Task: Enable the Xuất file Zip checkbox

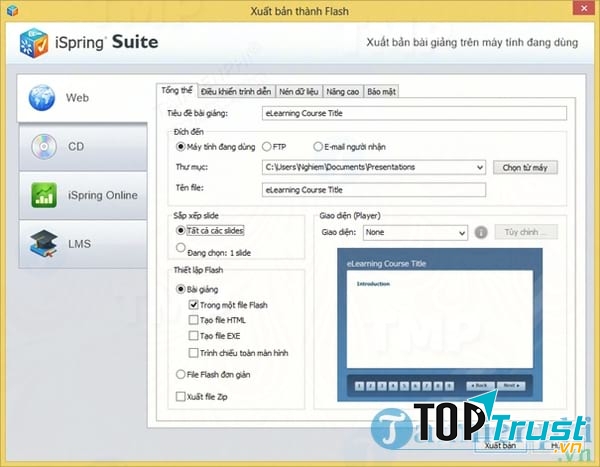Action: [180, 396]
